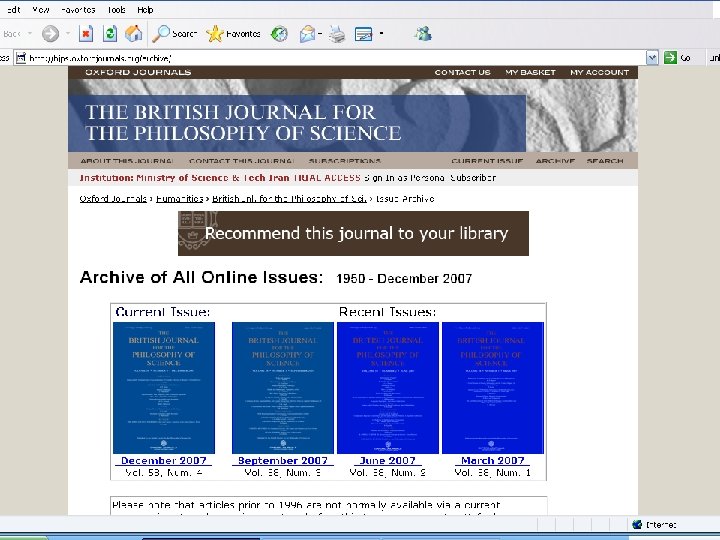Open the Messenger icon in the toolbar
Image resolution: width=720 pixels, height=540 pixels.
click(423, 34)
